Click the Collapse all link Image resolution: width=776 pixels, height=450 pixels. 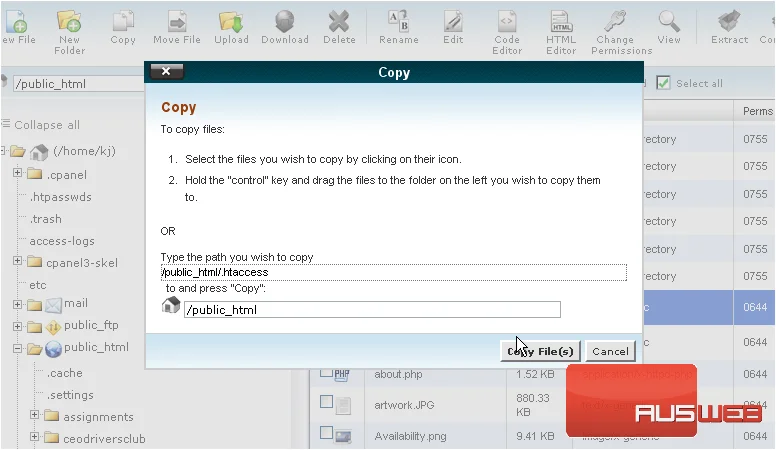coord(47,125)
